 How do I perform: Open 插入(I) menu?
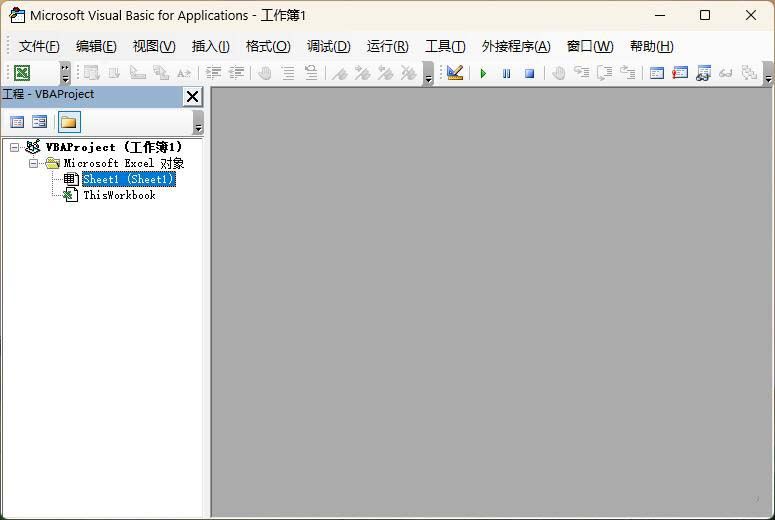pyautogui.click(x=211, y=46)
